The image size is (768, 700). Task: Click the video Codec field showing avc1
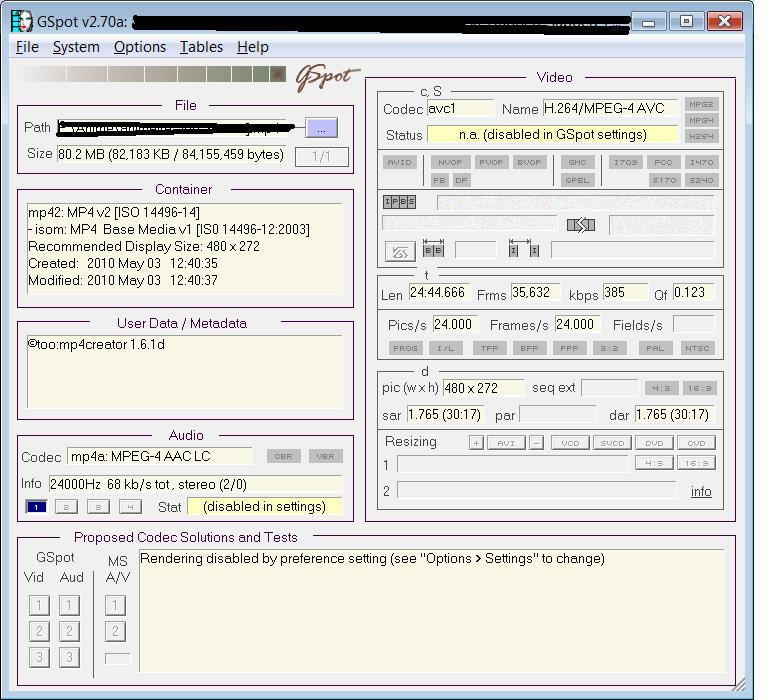pyautogui.click(x=460, y=108)
